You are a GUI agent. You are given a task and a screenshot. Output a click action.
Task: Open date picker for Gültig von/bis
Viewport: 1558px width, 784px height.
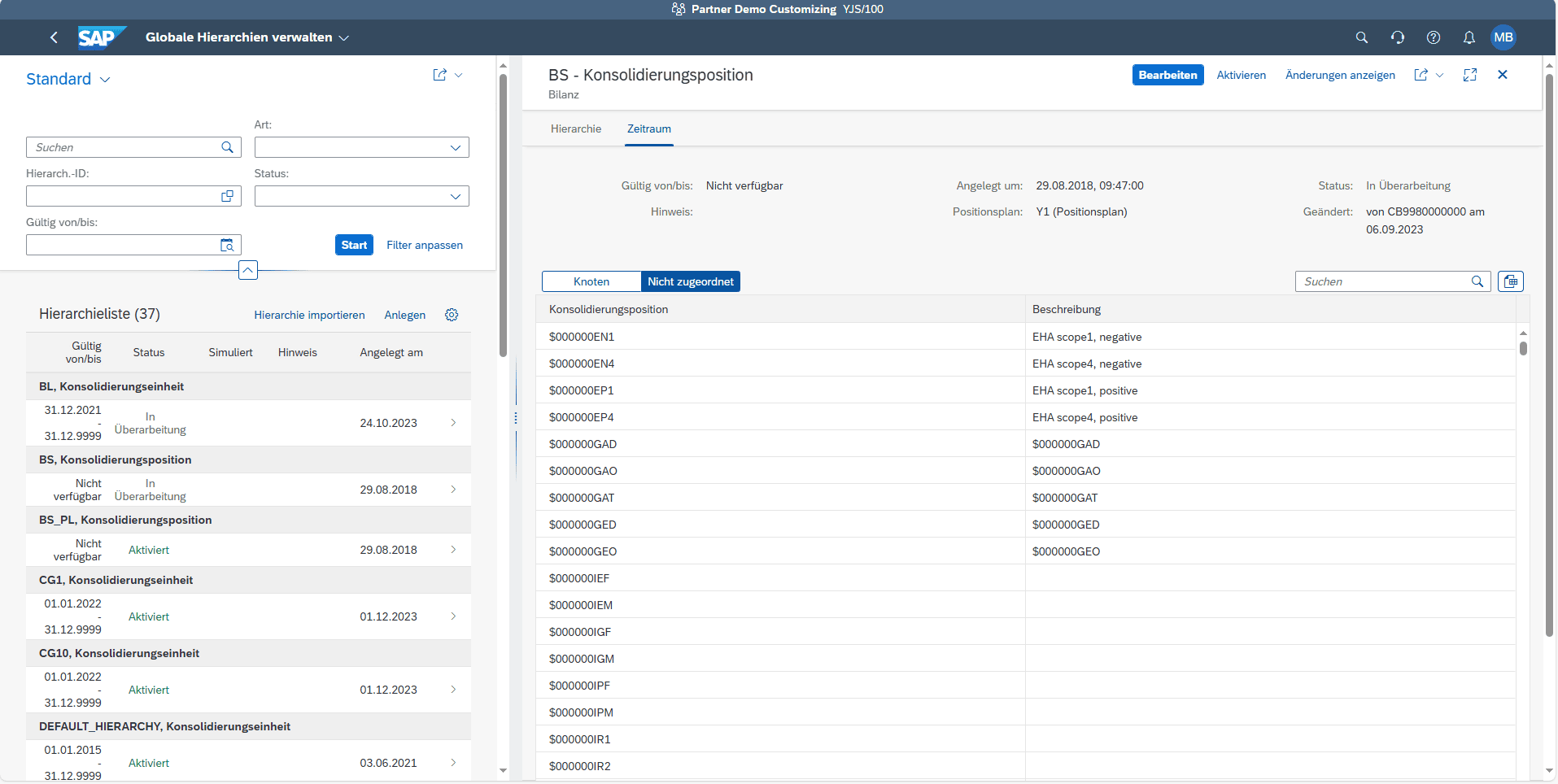[227, 245]
